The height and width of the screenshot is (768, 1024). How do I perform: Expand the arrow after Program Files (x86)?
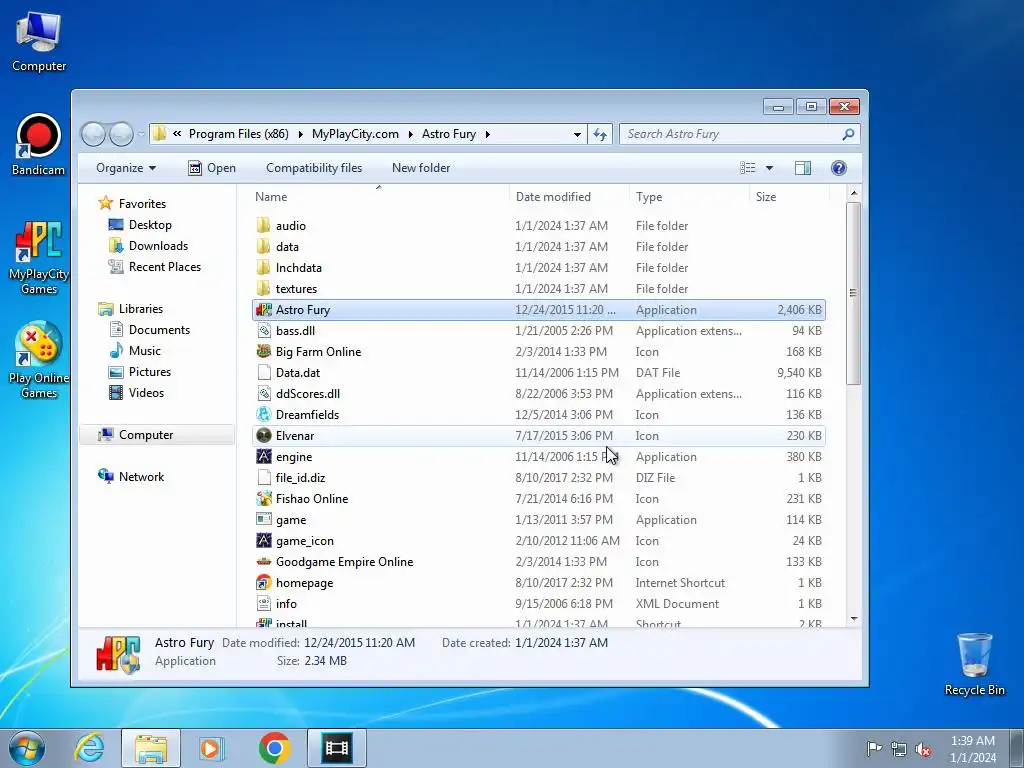(300, 135)
